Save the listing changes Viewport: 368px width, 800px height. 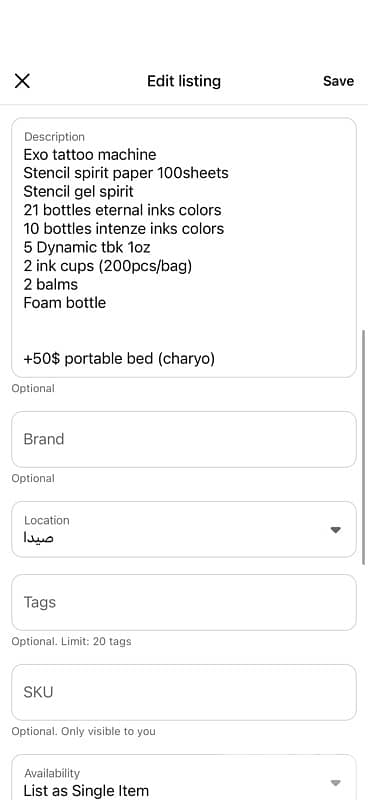(338, 81)
